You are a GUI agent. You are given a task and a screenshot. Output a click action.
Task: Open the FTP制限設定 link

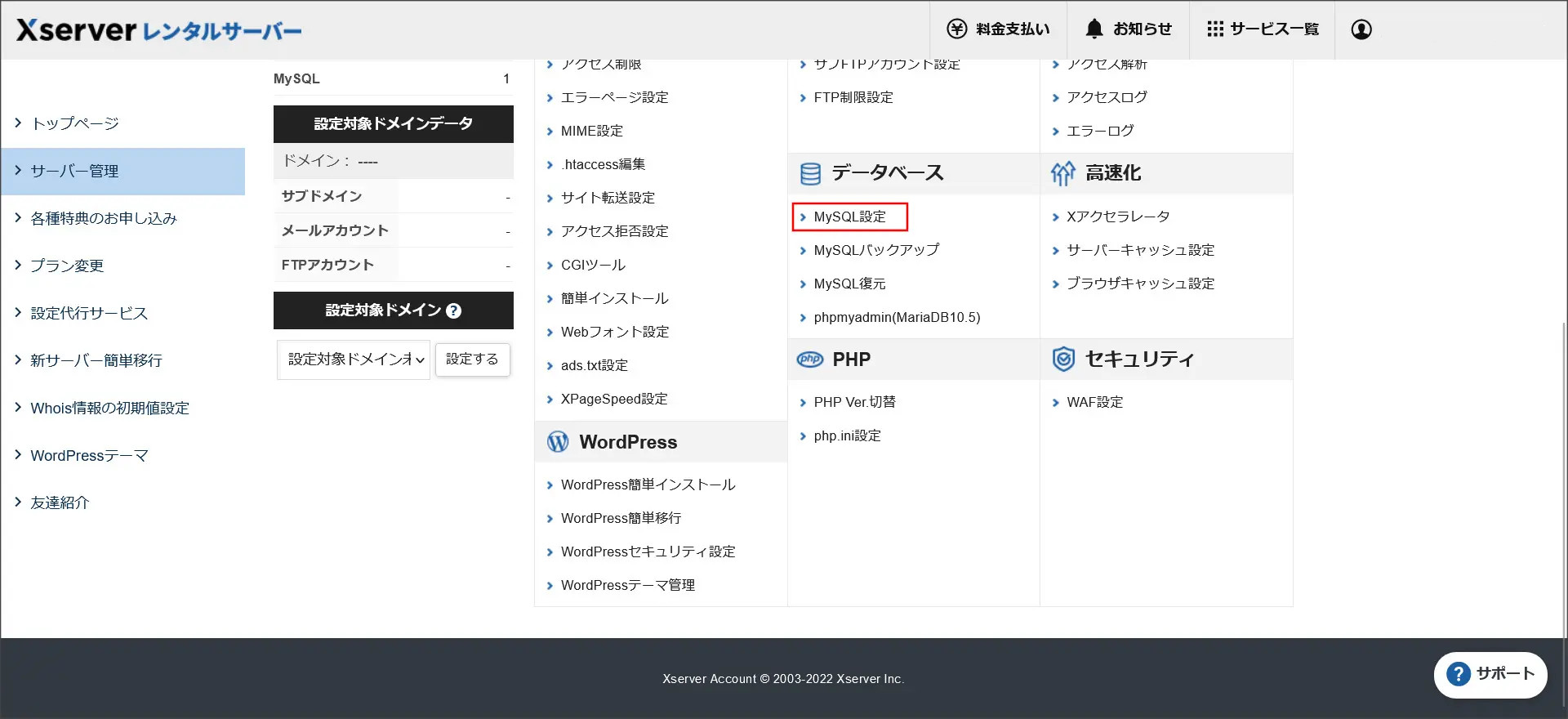pos(853,97)
